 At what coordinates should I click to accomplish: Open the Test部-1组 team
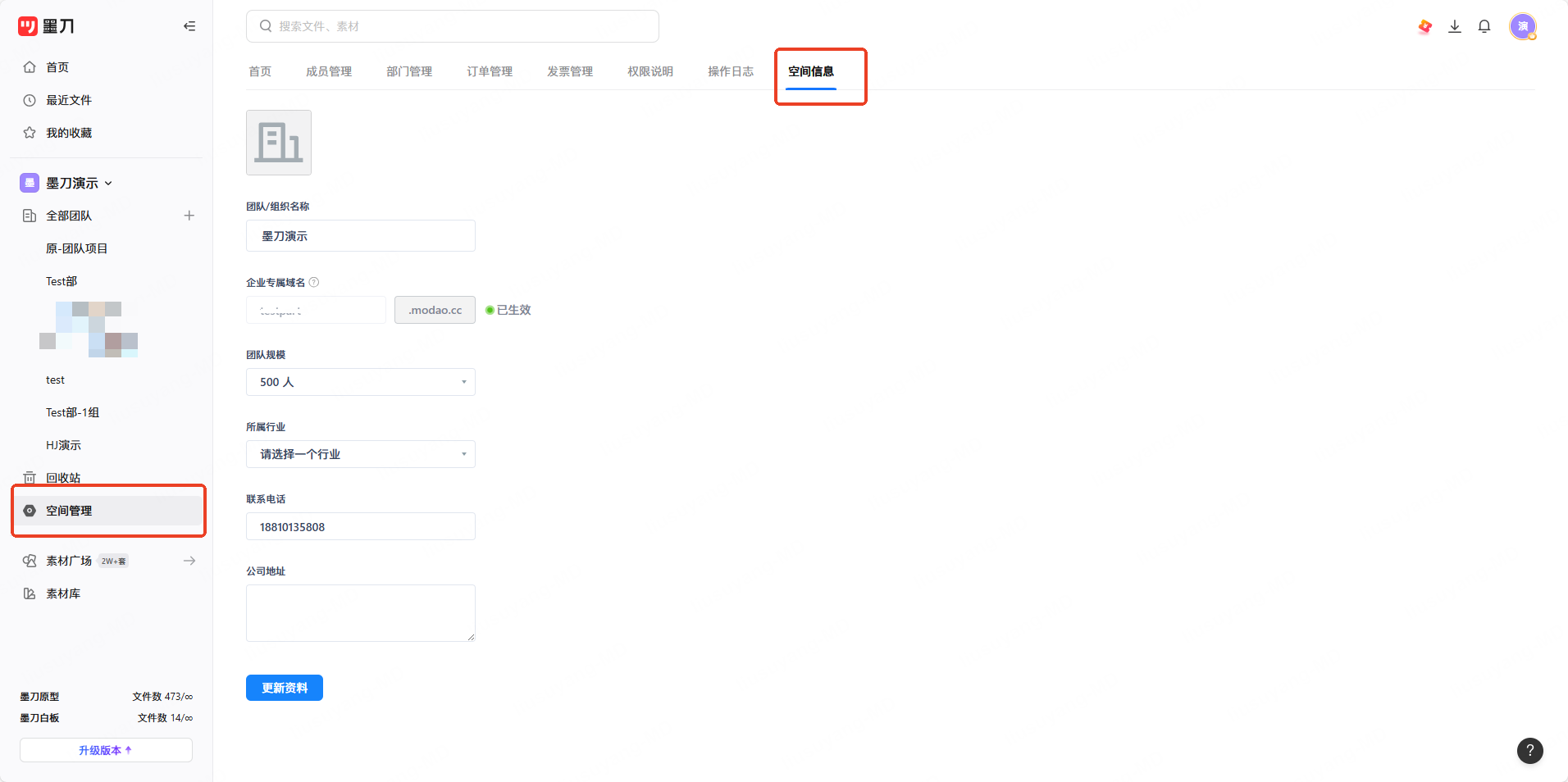coord(72,412)
